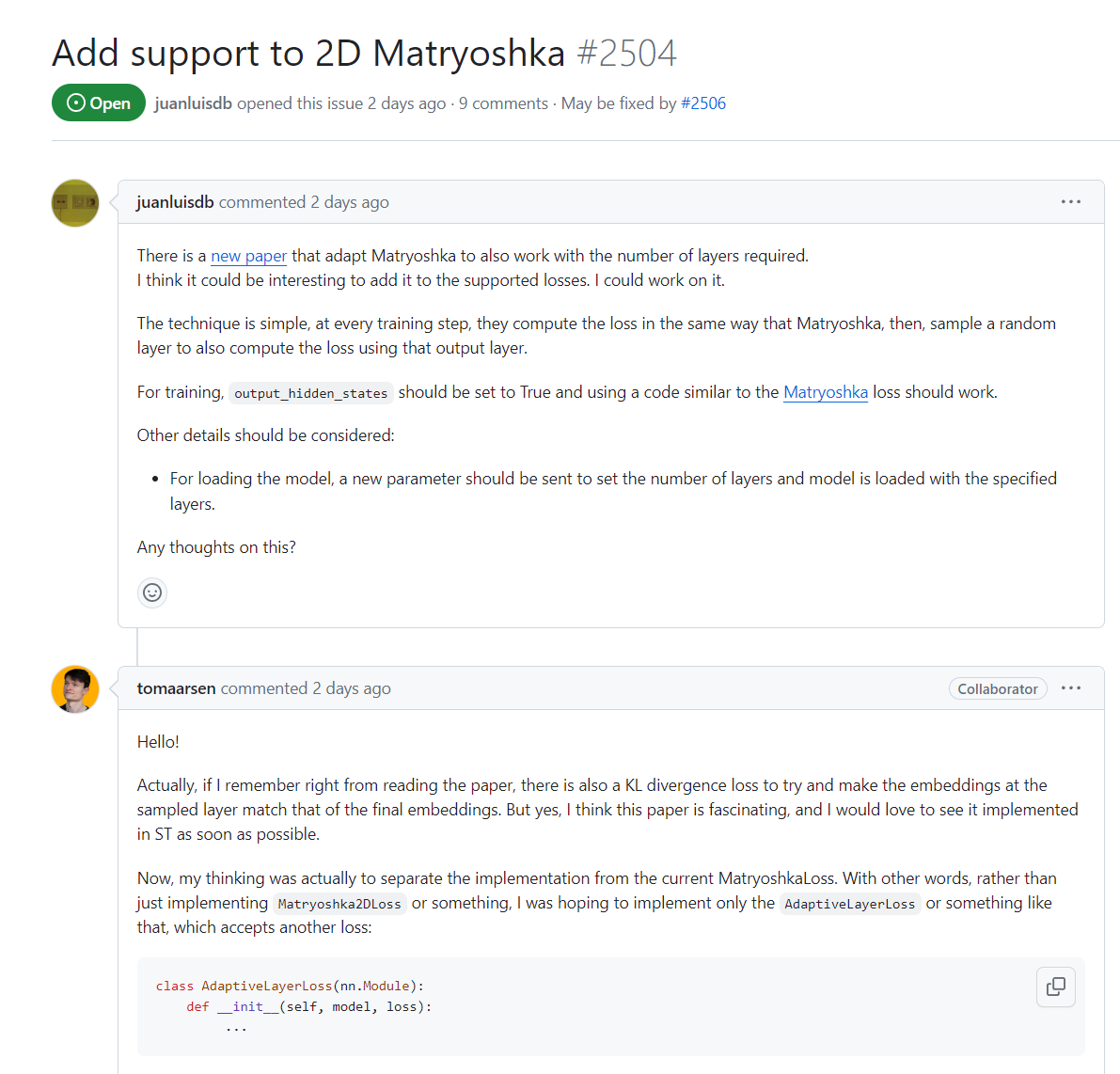The image size is (1120, 1074).
Task: Open linked pull request #2506
Action: [703, 103]
